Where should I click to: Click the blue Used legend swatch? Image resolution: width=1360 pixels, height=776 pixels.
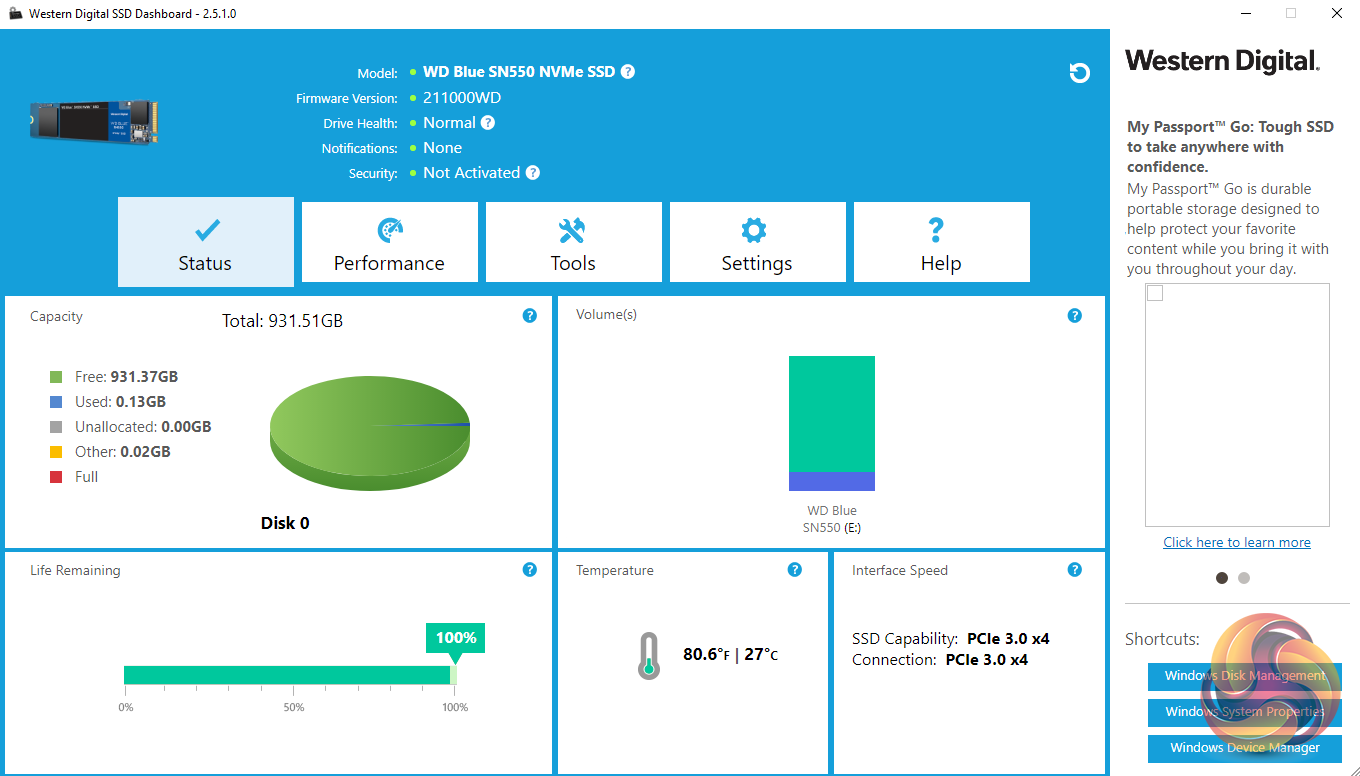click(x=56, y=402)
